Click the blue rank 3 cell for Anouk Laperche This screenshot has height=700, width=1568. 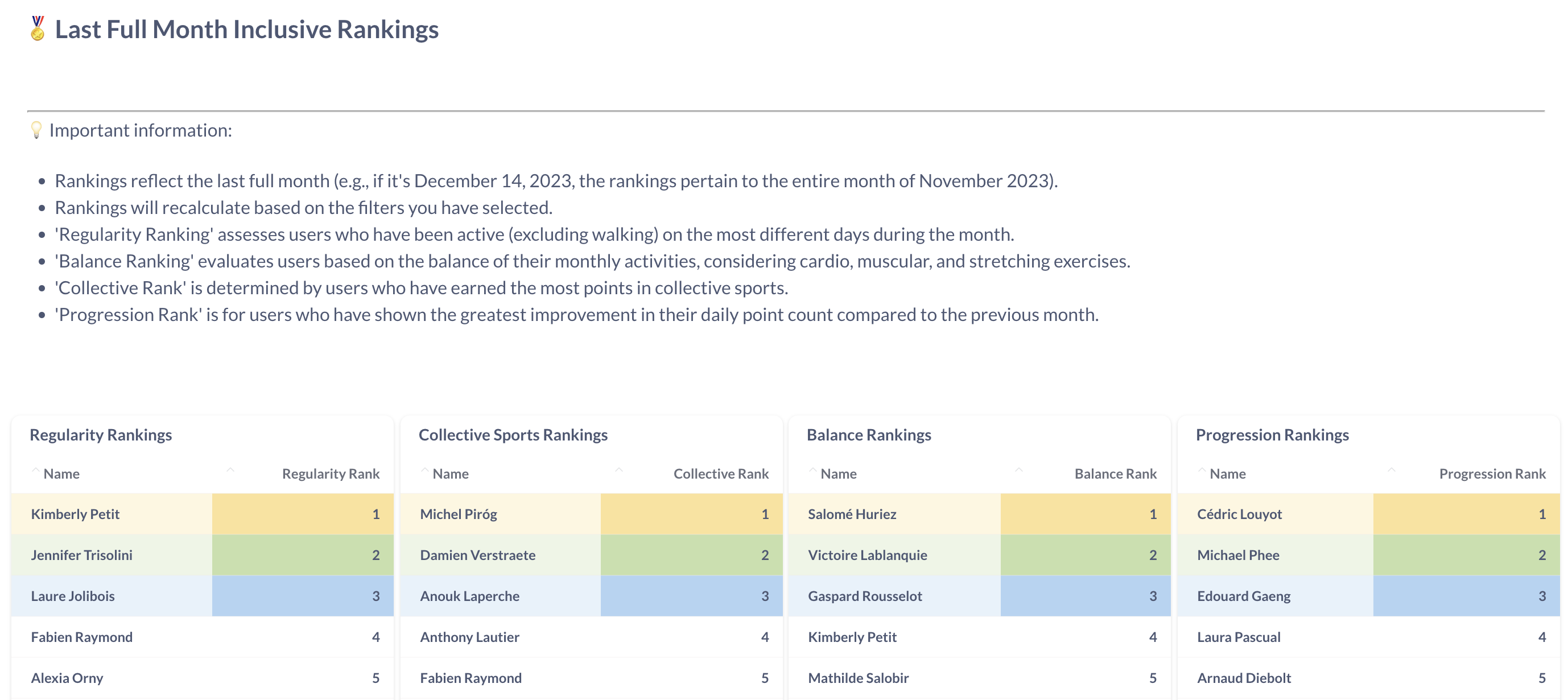[691, 596]
